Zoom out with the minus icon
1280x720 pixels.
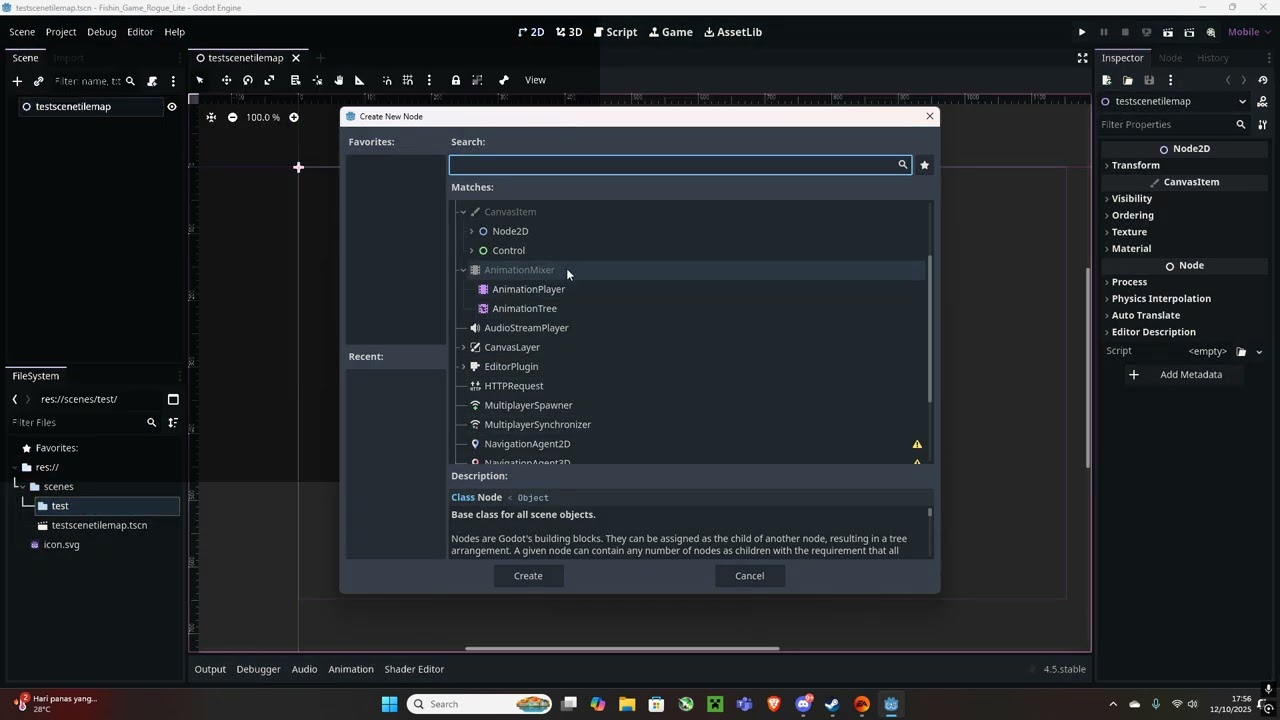coord(232,117)
